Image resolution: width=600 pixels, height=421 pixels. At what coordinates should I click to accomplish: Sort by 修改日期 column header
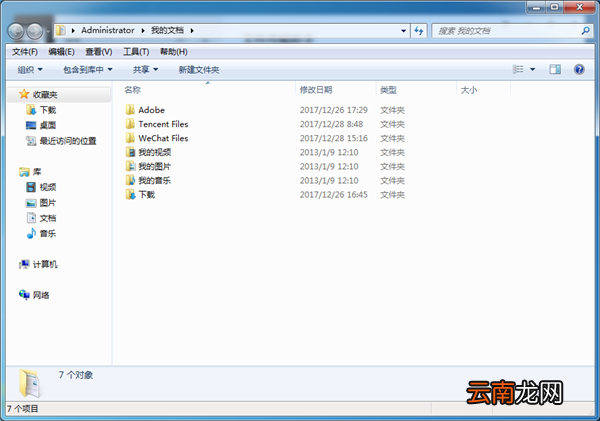pos(316,90)
